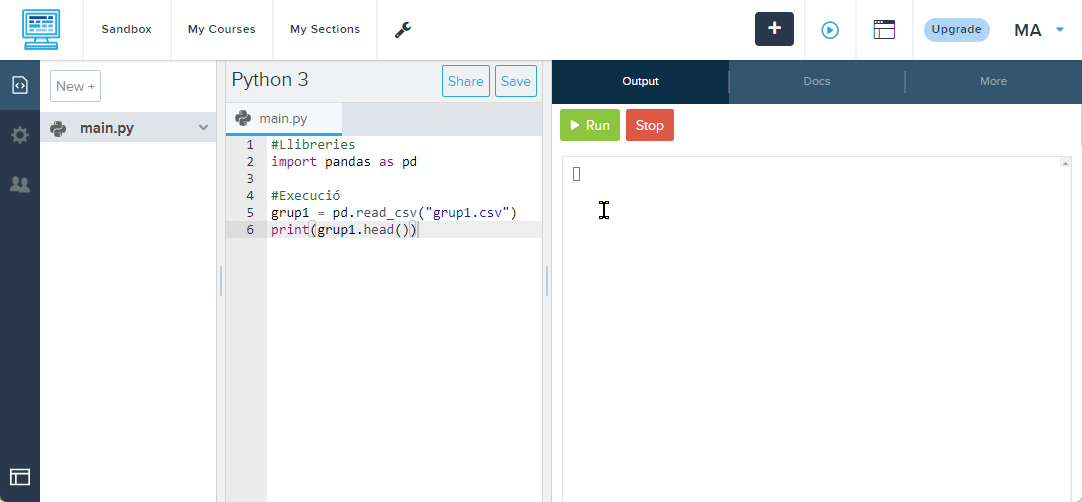Open the settings gear in sidebar

(x=20, y=135)
